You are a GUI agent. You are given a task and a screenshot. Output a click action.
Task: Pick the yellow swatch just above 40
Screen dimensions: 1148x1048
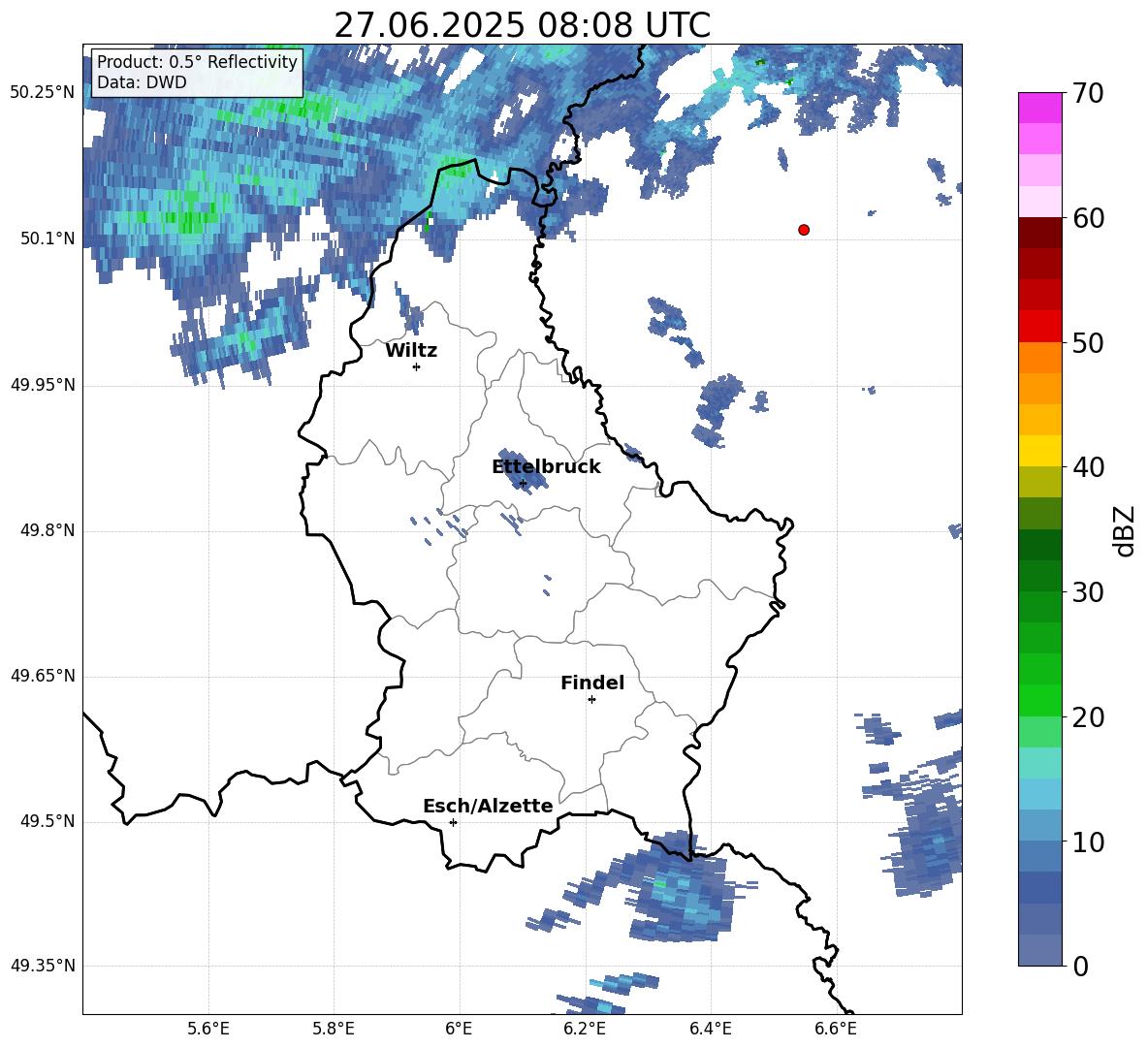click(x=1039, y=451)
